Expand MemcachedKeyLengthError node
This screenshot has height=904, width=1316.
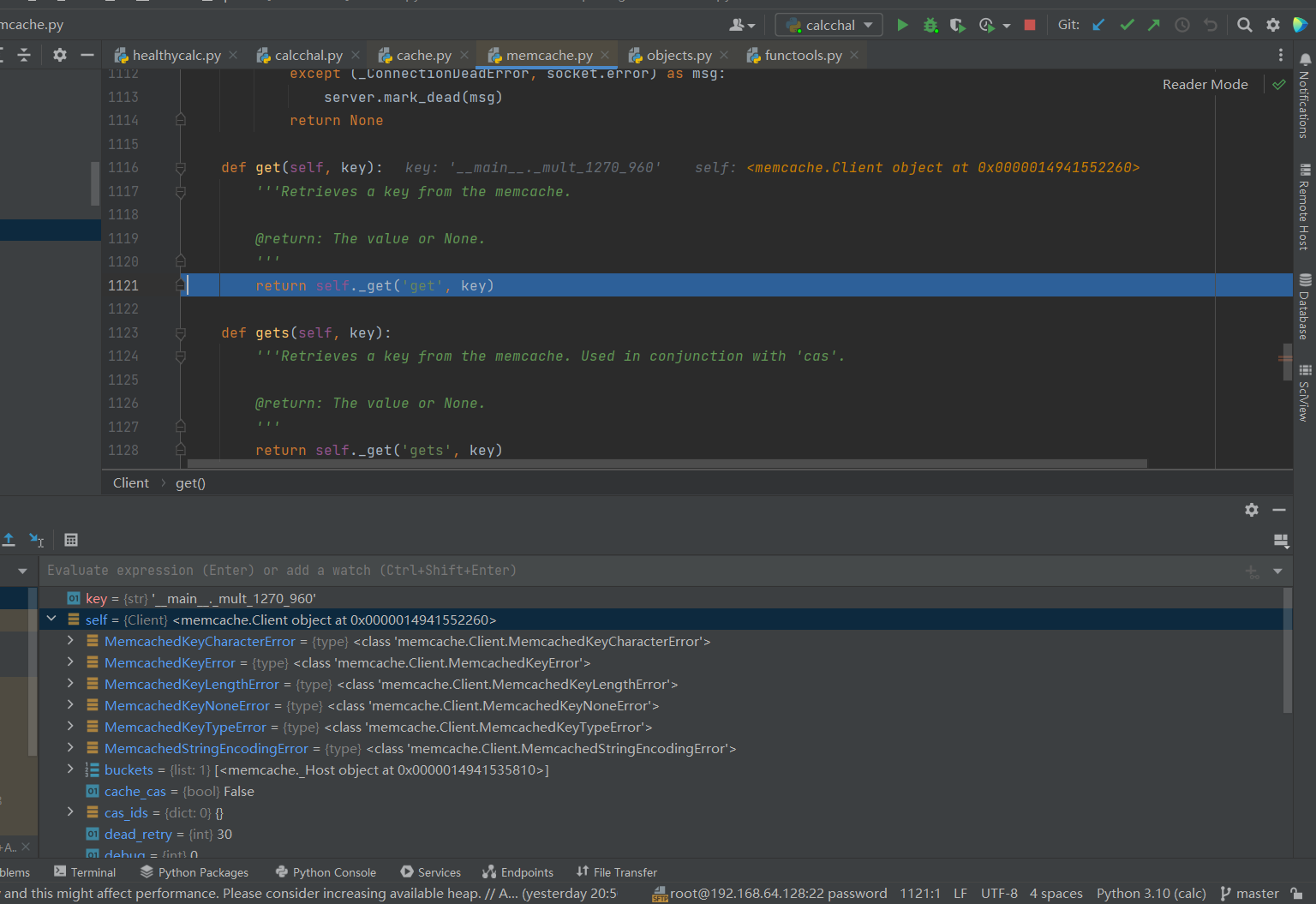tap(70, 683)
